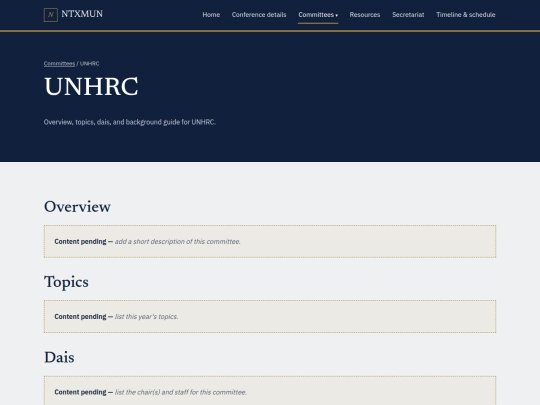Open Conference details in the nav

(259, 15)
